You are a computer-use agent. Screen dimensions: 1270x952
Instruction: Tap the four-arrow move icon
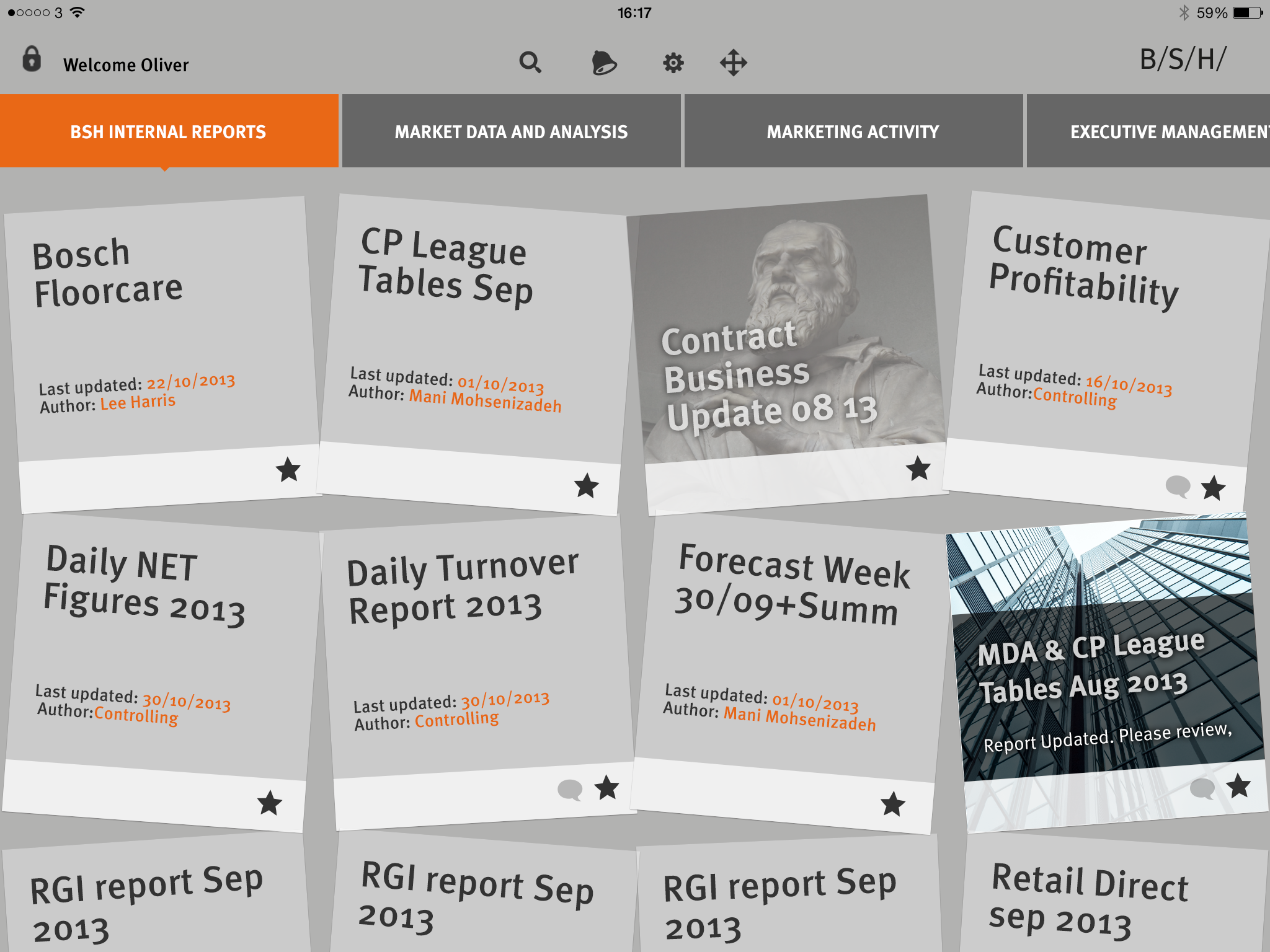click(x=733, y=63)
